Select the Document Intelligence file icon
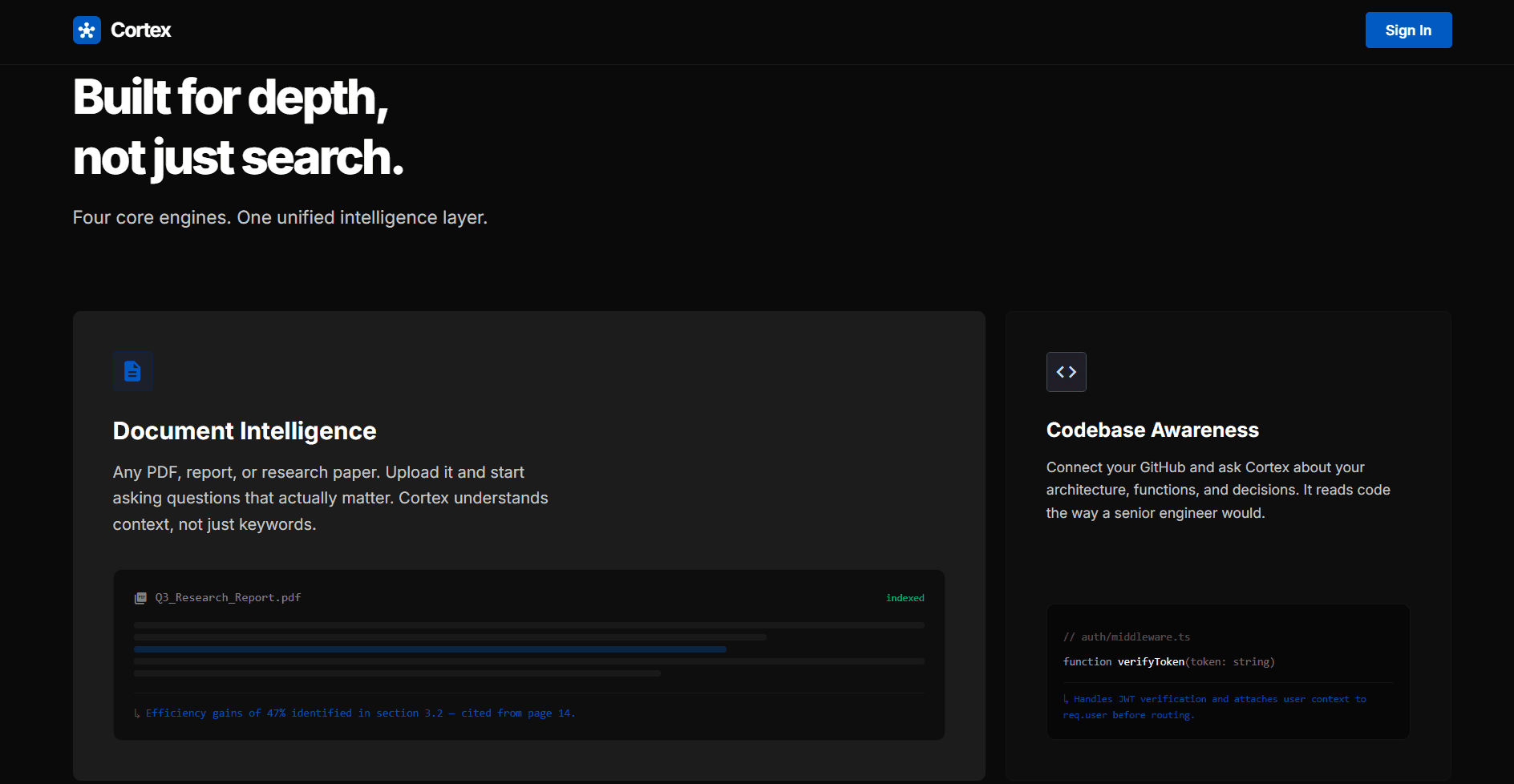Viewport: 1514px width, 784px height. click(x=133, y=371)
